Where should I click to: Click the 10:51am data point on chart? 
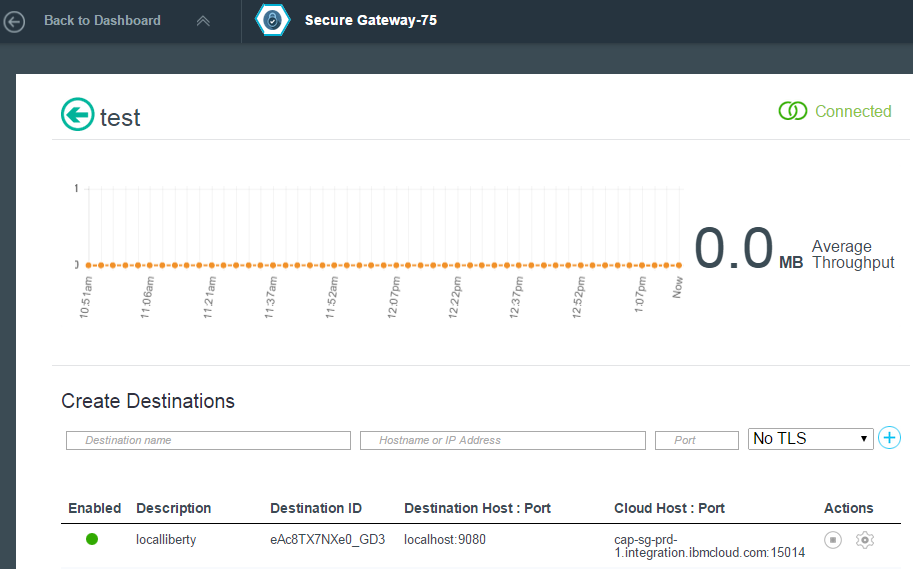click(x=89, y=265)
